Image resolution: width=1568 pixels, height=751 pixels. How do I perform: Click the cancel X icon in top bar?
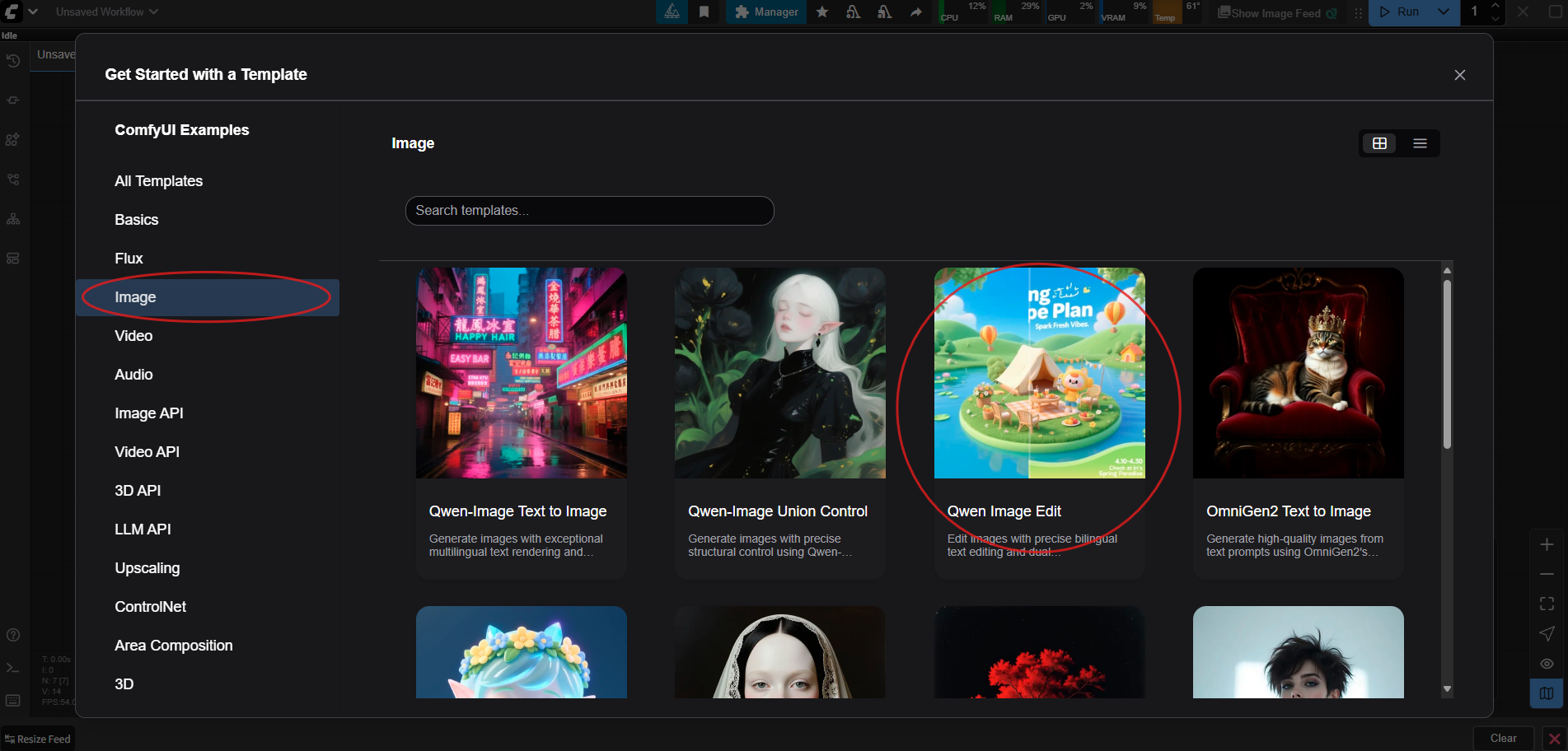pyautogui.click(x=1524, y=12)
